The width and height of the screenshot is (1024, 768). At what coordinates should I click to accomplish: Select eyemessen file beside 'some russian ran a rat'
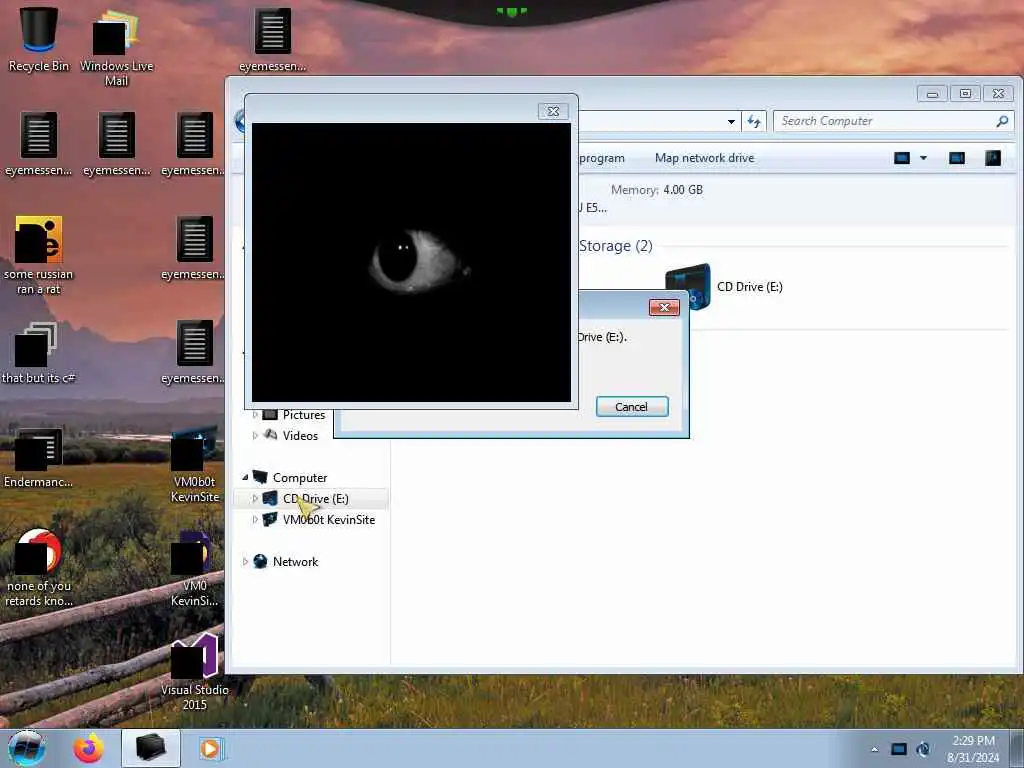195,248
